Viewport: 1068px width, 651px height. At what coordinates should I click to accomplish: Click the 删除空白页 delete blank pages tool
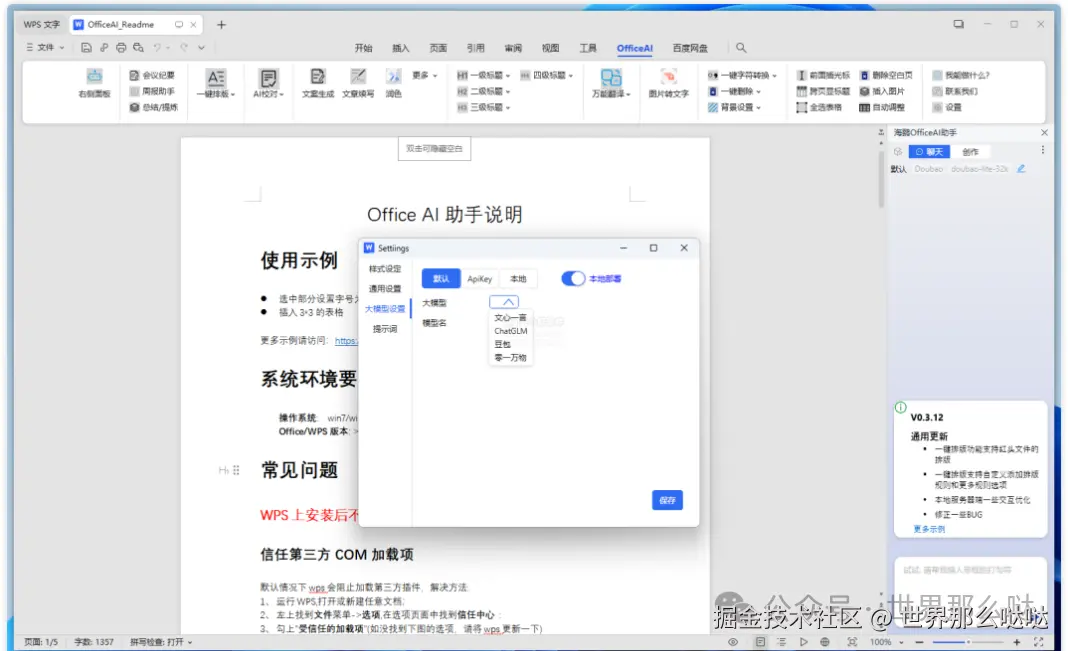[x=885, y=75]
